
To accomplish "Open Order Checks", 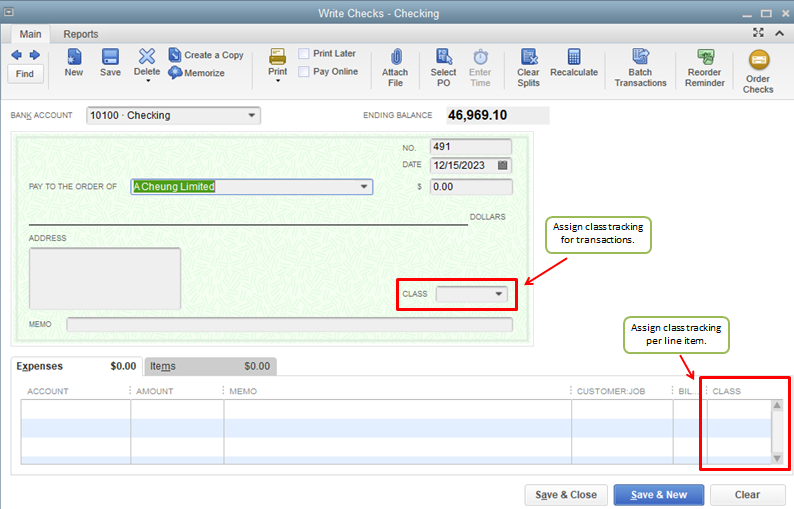I will (758, 71).
